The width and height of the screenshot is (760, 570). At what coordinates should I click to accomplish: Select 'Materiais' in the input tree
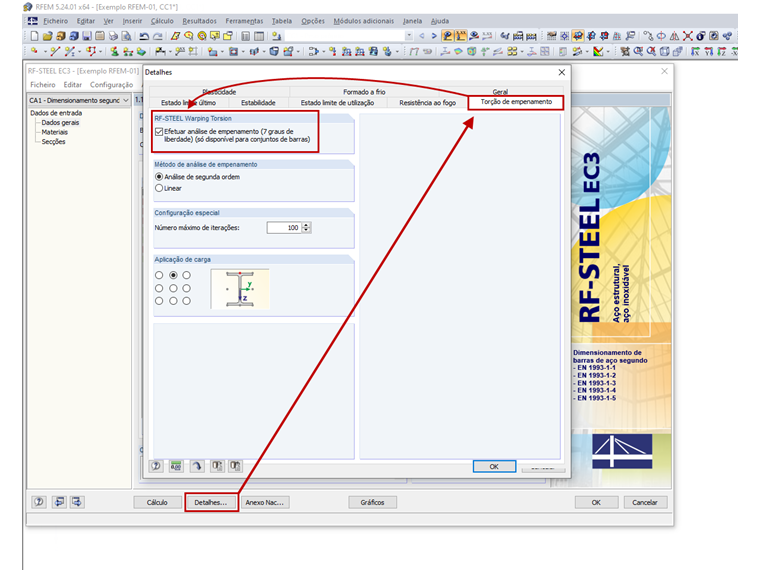point(55,132)
